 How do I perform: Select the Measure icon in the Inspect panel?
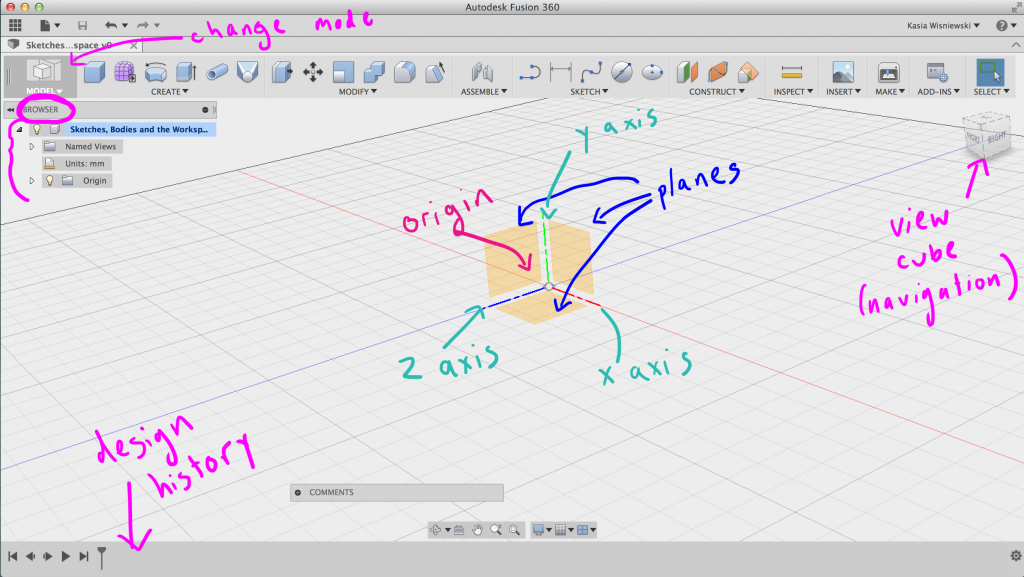click(x=792, y=72)
